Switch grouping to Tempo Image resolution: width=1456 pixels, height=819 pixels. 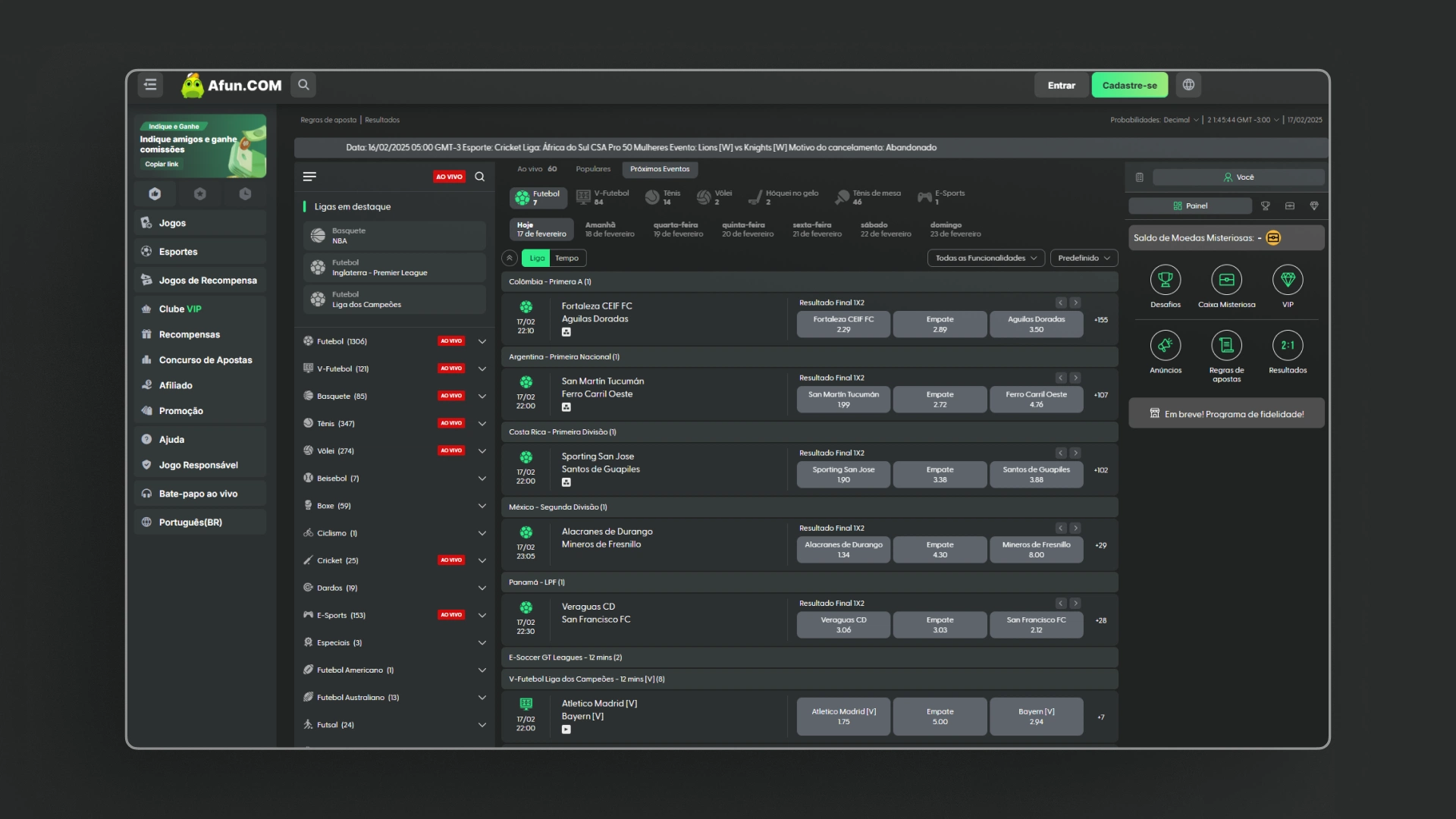pos(566,258)
